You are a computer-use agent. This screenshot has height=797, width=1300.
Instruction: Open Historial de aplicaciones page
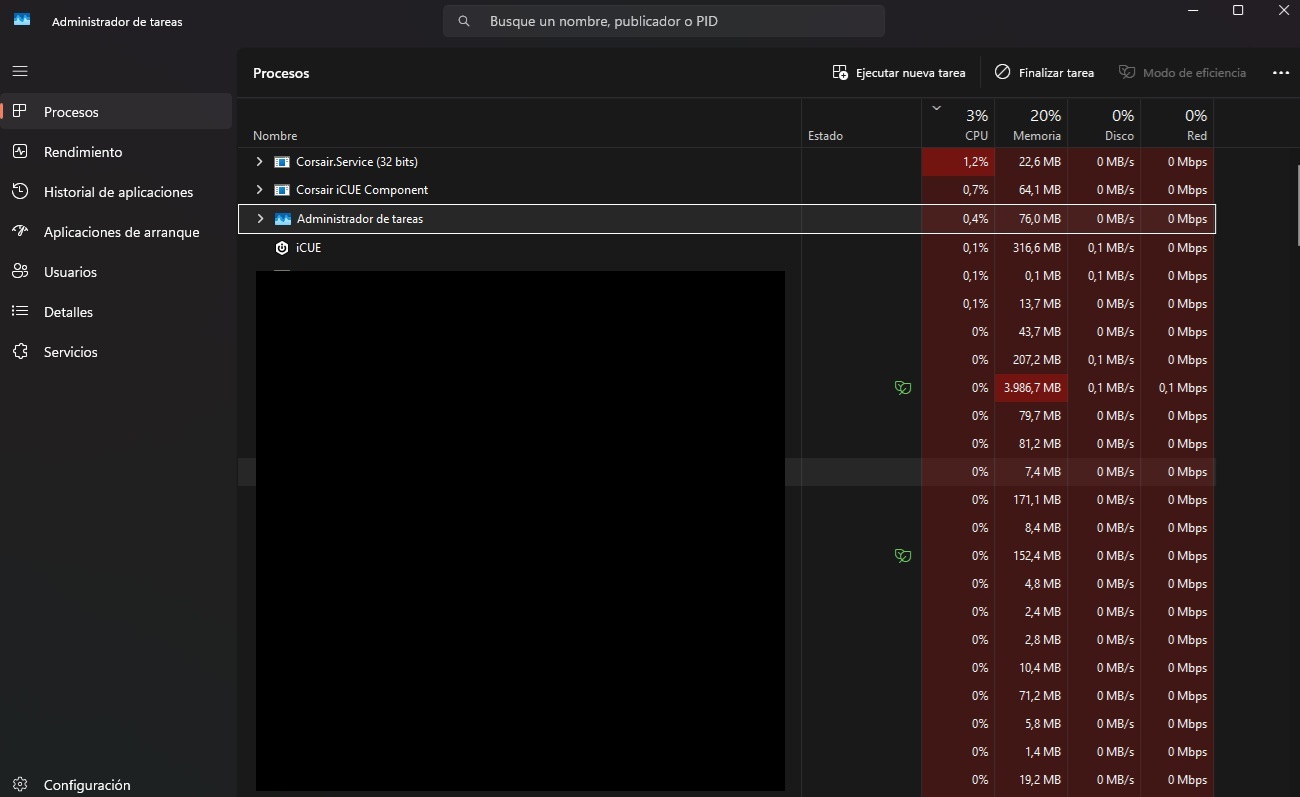(x=118, y=192)
